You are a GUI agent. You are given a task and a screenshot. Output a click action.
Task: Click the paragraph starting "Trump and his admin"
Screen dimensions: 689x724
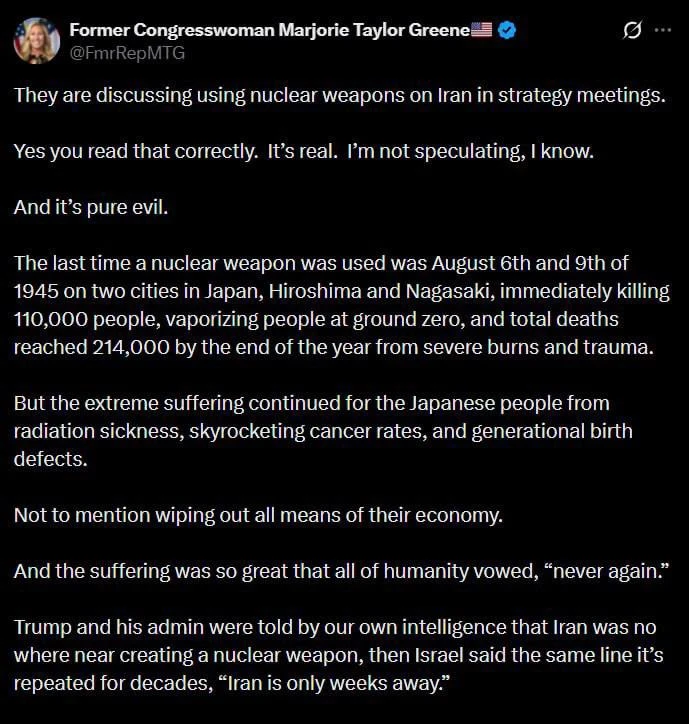(338, 655)
